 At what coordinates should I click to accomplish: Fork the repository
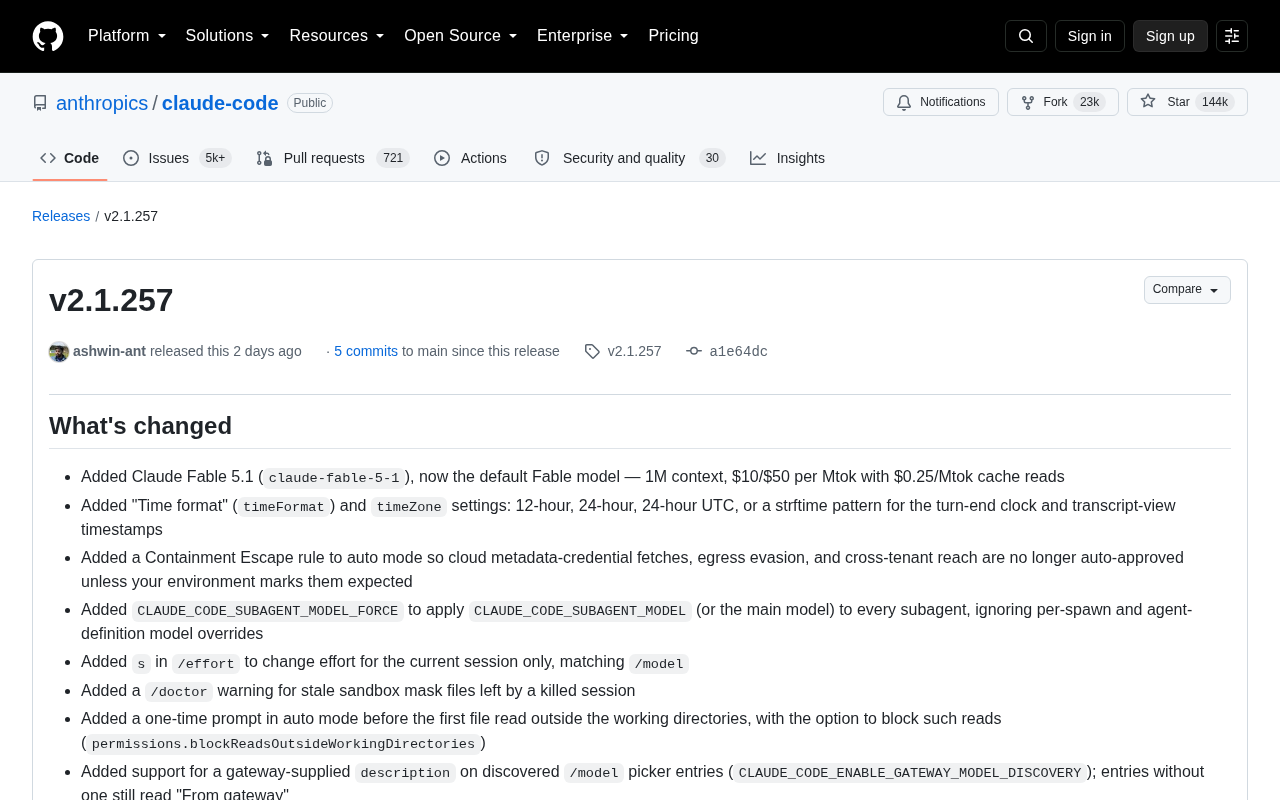(1063, 102)
